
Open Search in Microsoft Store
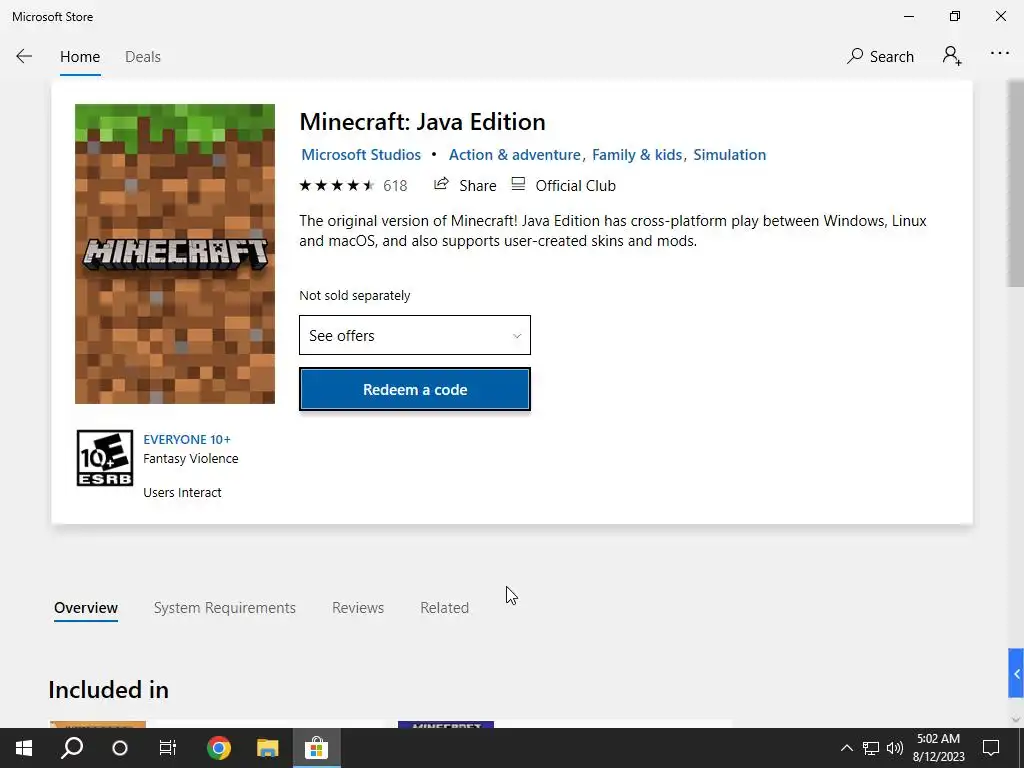[x=880, y=56]
